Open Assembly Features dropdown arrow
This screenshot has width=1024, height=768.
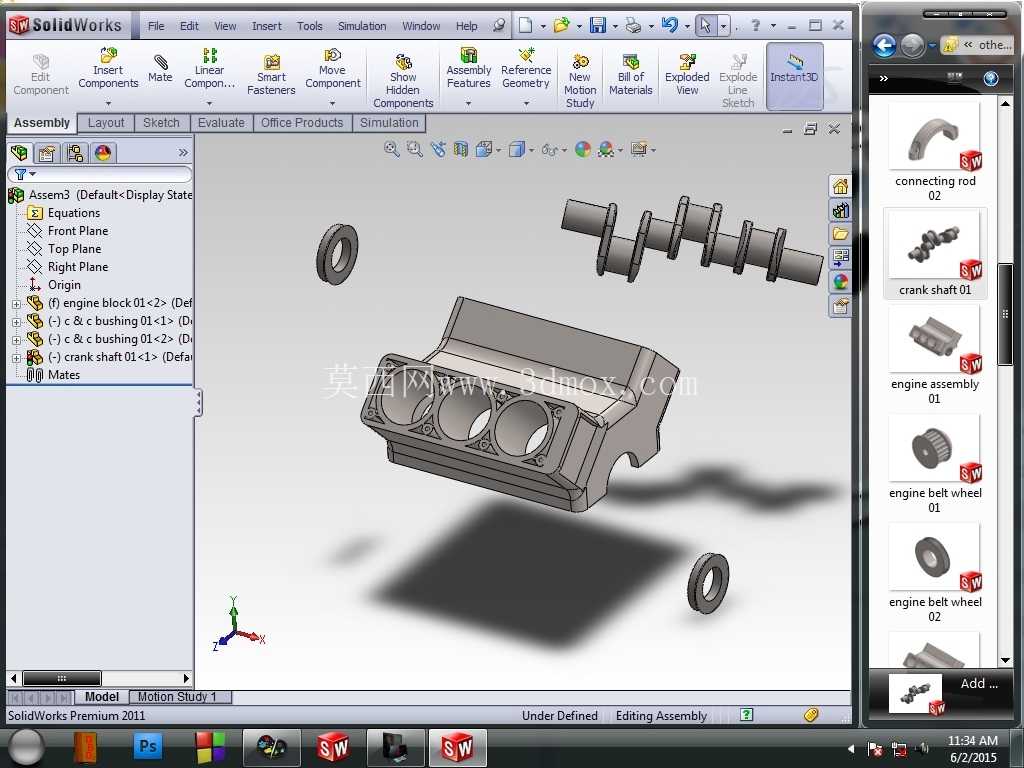(468, 103)
